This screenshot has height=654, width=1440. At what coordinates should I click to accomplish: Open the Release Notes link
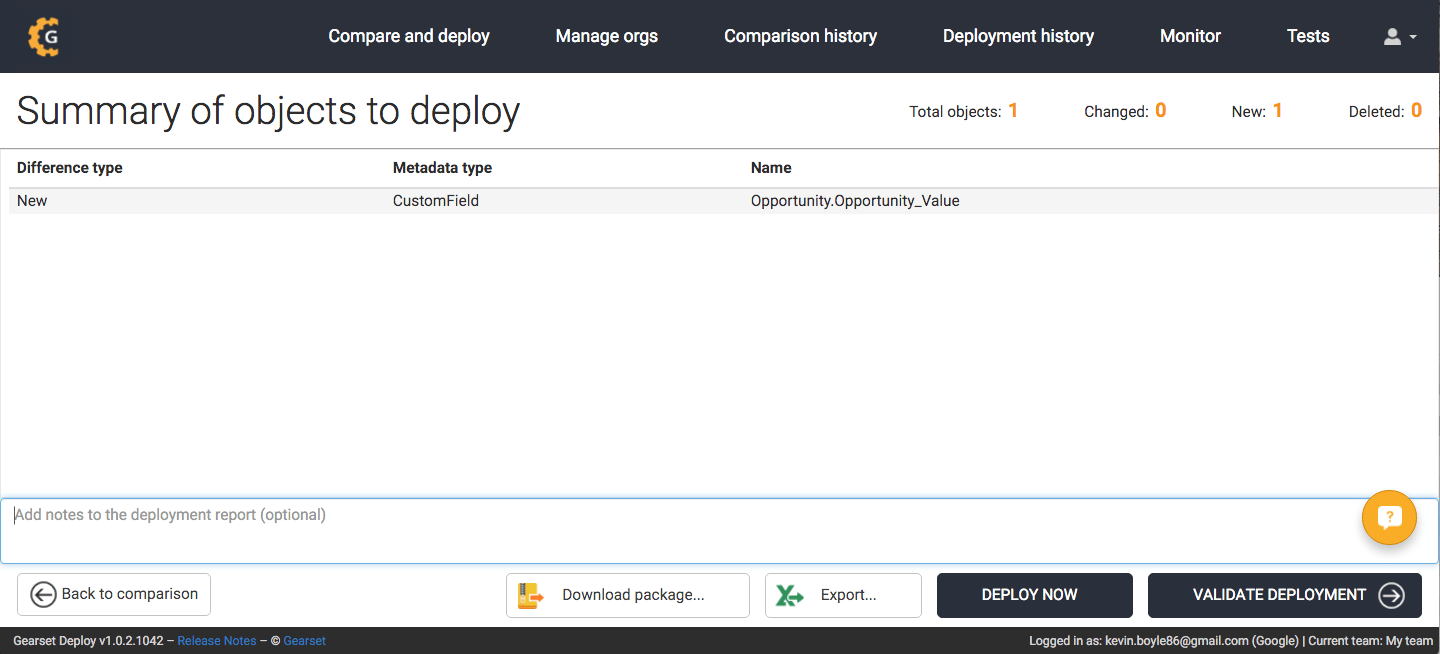point(216,641)
